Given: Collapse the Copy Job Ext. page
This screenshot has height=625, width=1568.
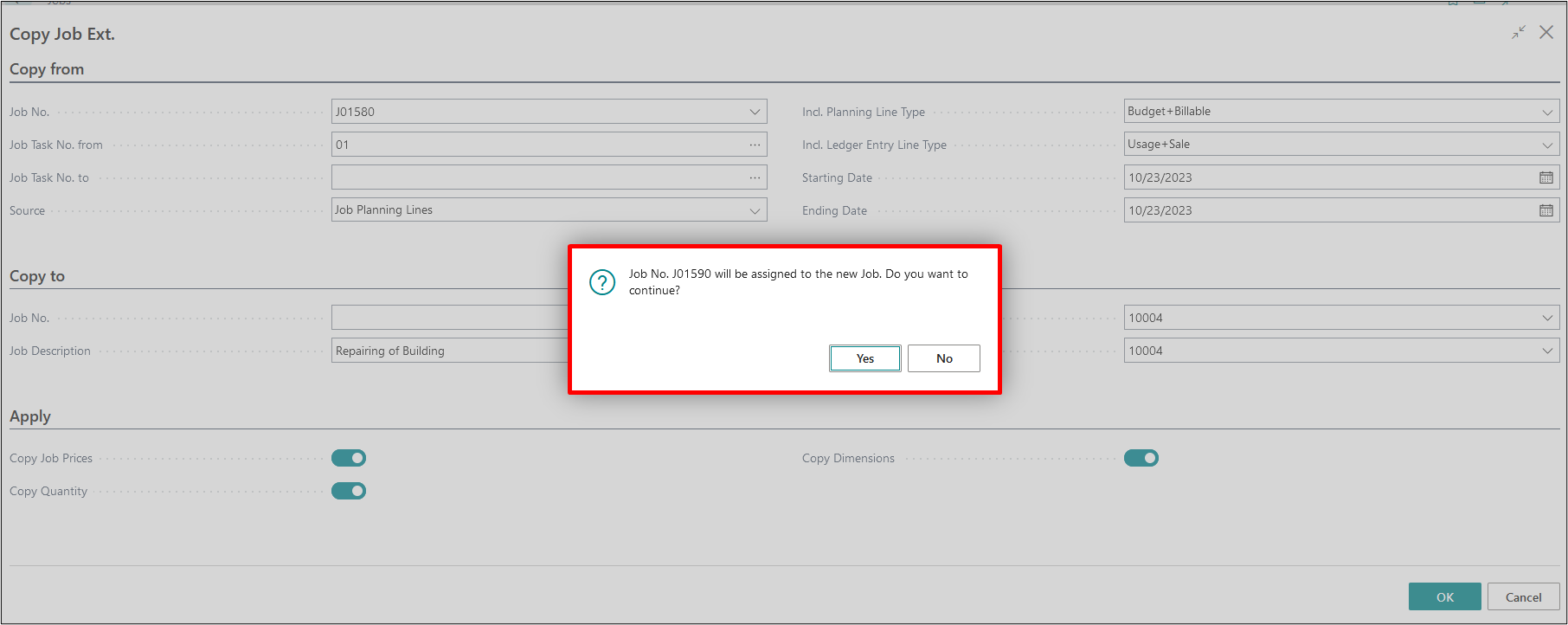Looking at the screenshot, I should tap(1519, 33).
